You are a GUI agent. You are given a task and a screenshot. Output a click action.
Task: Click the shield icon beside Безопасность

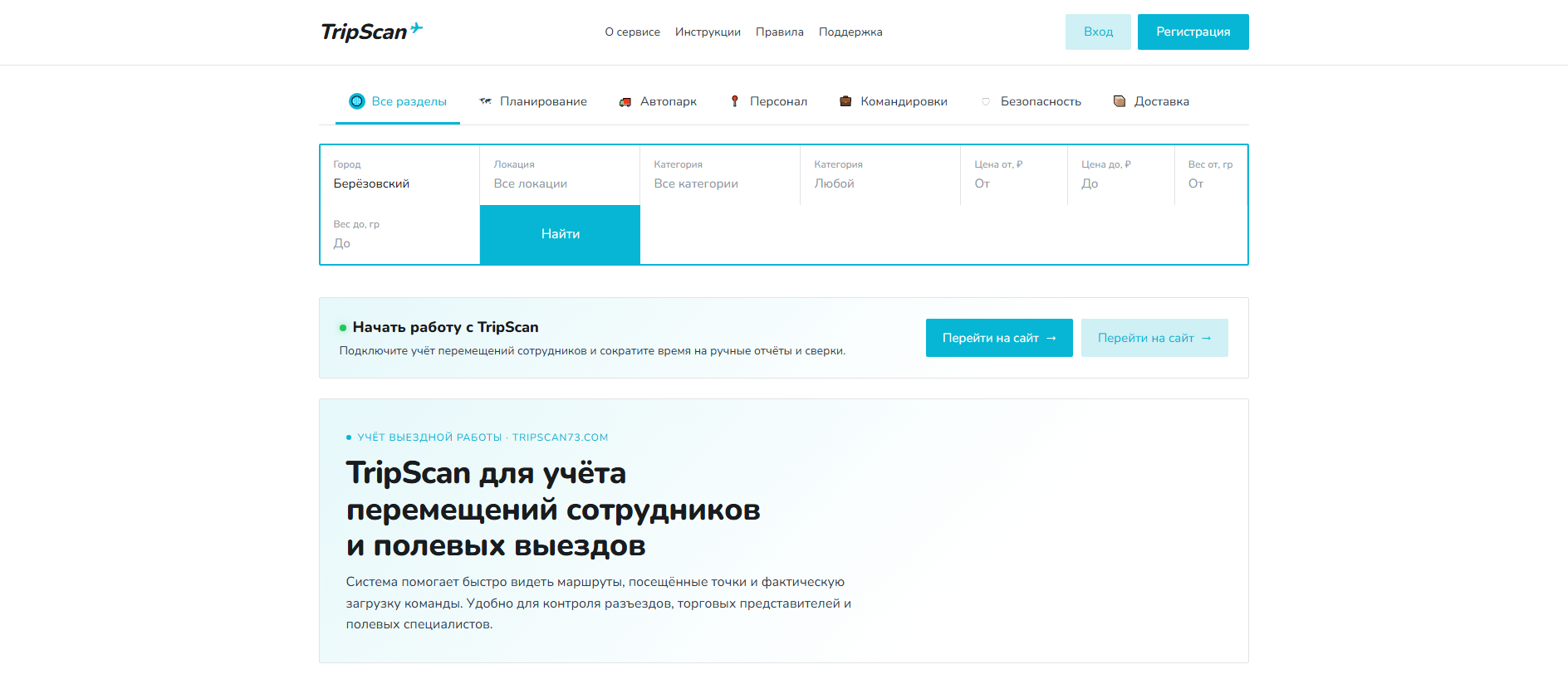[986, 101]
